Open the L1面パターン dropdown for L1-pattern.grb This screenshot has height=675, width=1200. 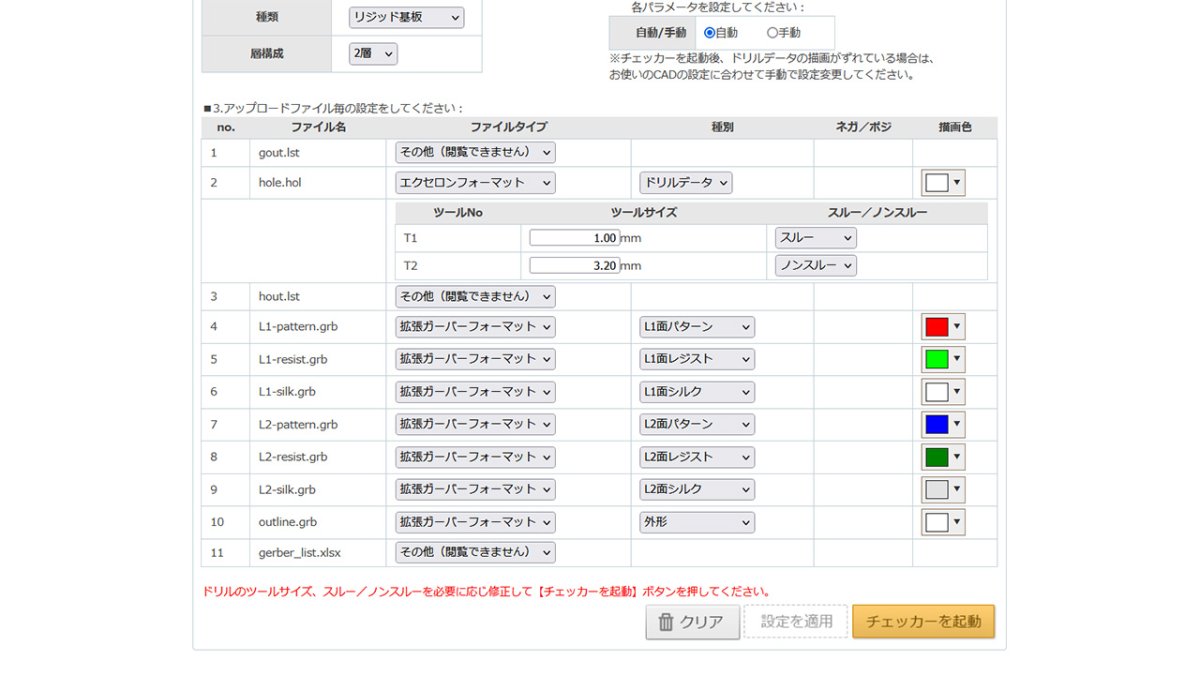coord(697,326)
